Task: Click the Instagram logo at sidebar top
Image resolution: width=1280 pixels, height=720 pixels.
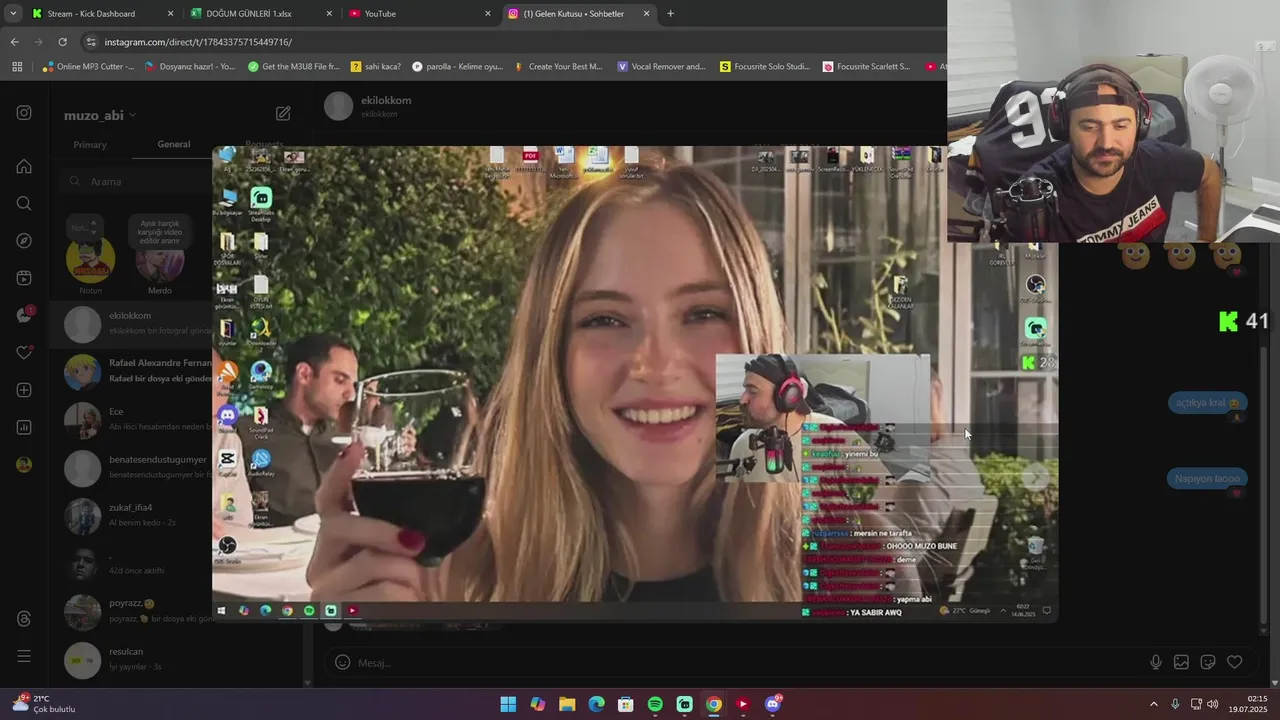Action: tap(24, 113)
